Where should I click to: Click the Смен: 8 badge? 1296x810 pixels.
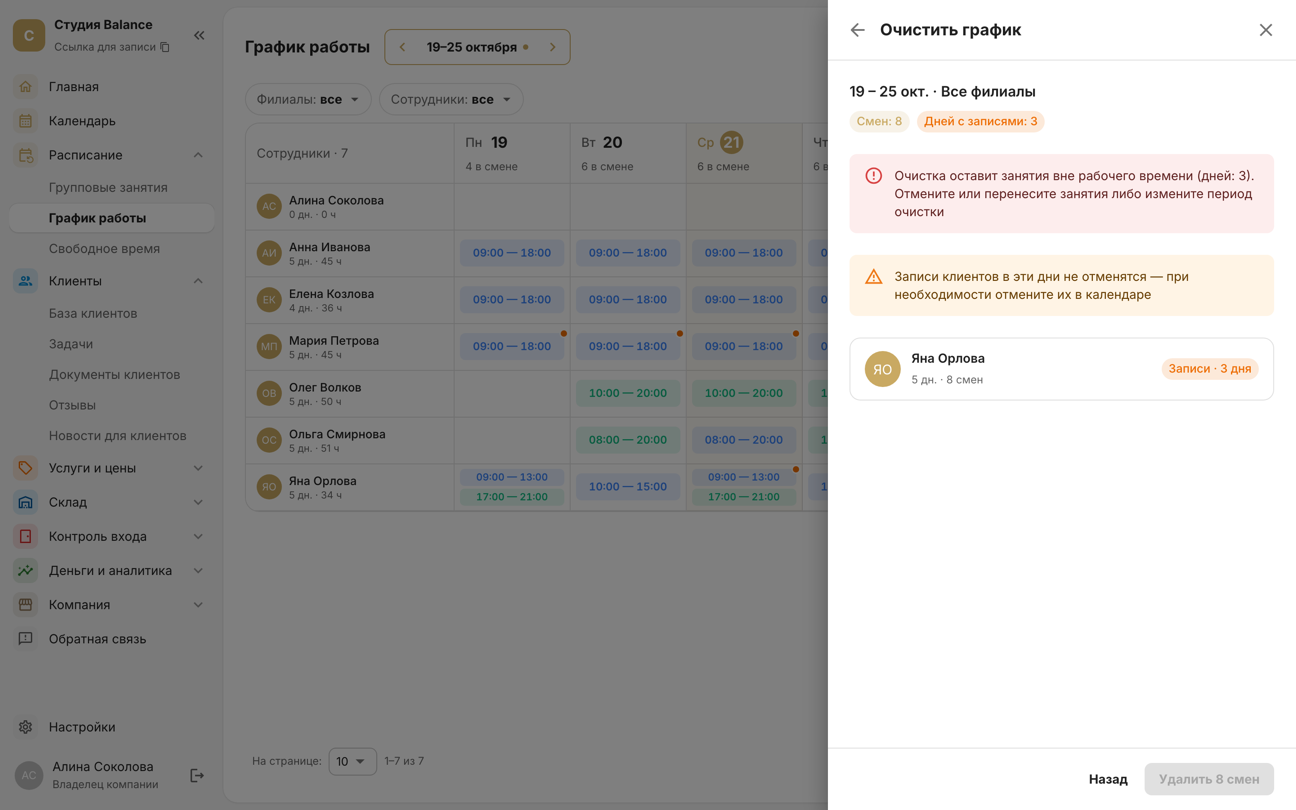pyautogui.click(x=879, y=121)
